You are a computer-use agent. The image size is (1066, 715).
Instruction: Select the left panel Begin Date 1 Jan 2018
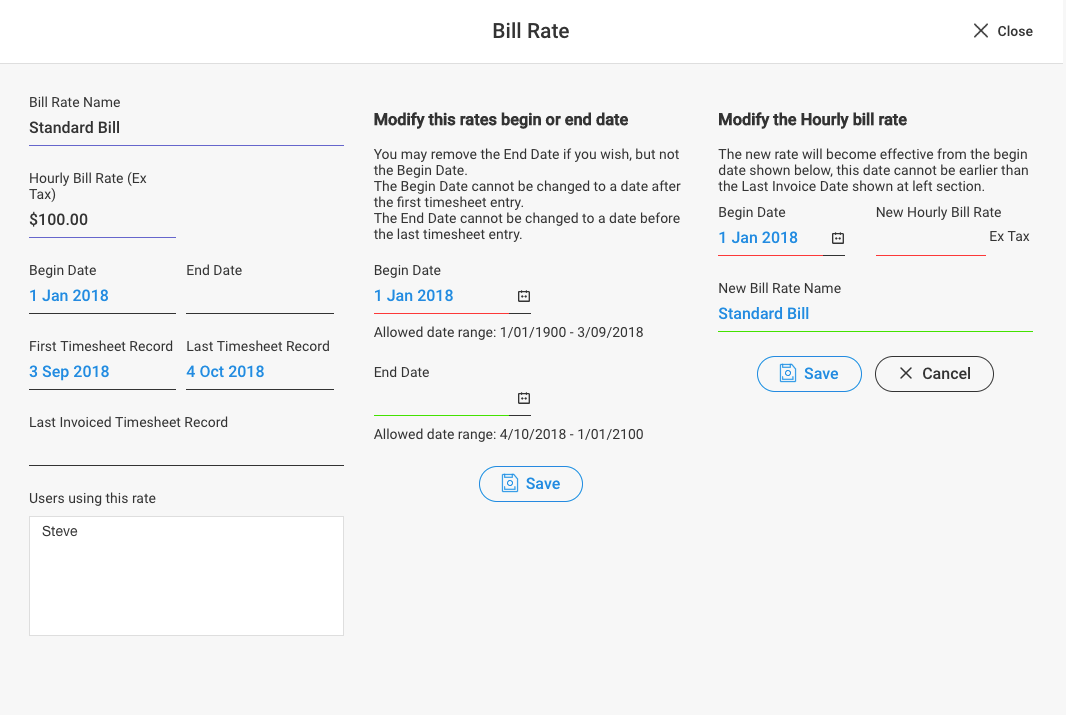coord(103,296)
